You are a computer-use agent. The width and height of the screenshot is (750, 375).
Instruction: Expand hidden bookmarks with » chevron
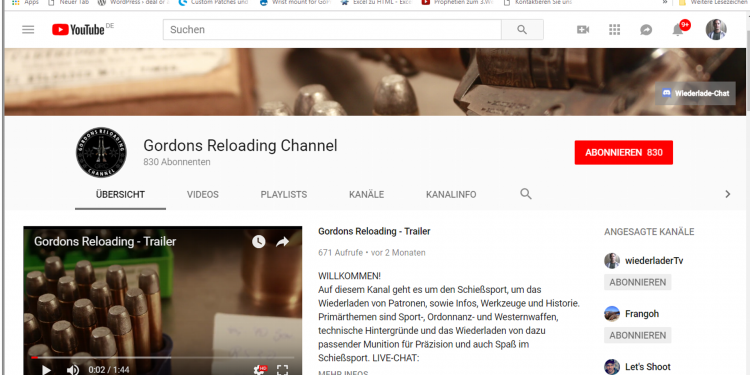[x=665, y=2]
